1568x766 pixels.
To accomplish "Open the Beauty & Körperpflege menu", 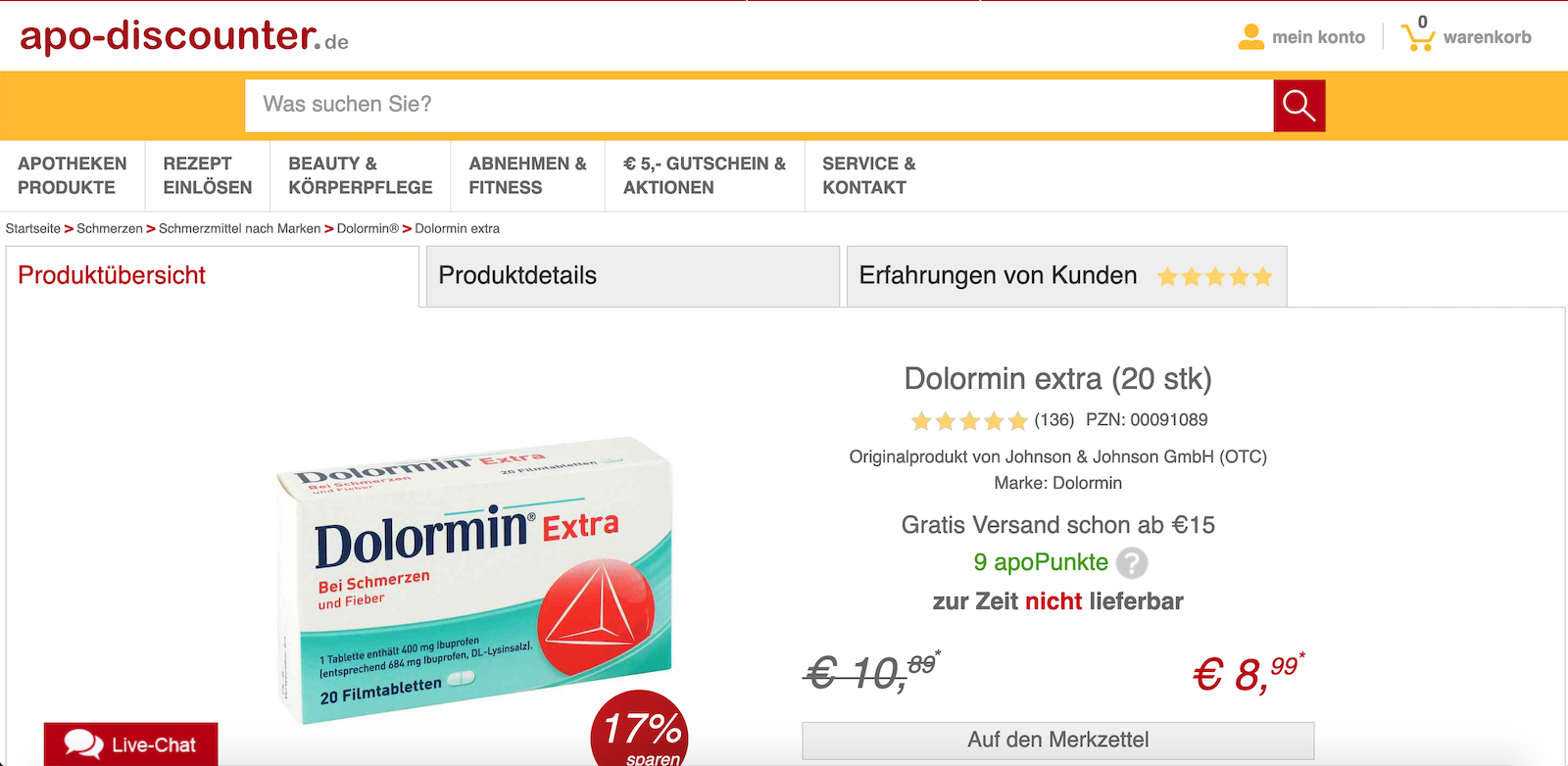I will click(x=361, y=176).
